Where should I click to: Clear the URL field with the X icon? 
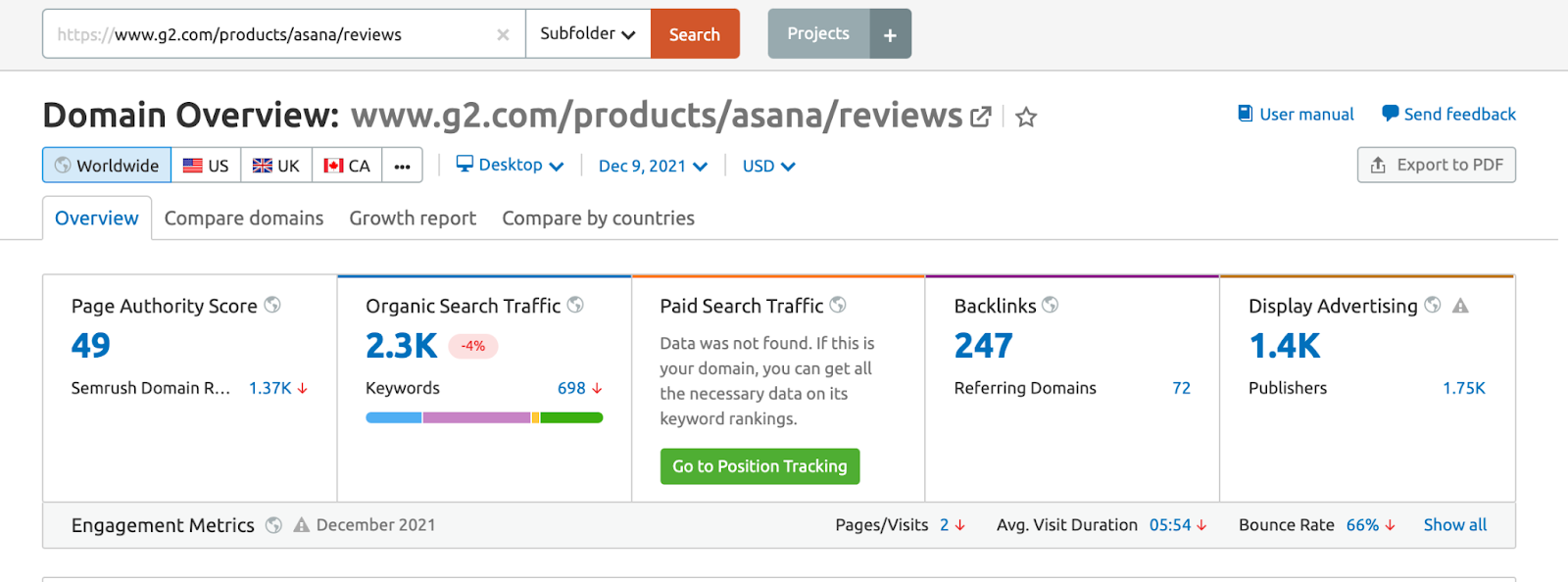point(503,34)
